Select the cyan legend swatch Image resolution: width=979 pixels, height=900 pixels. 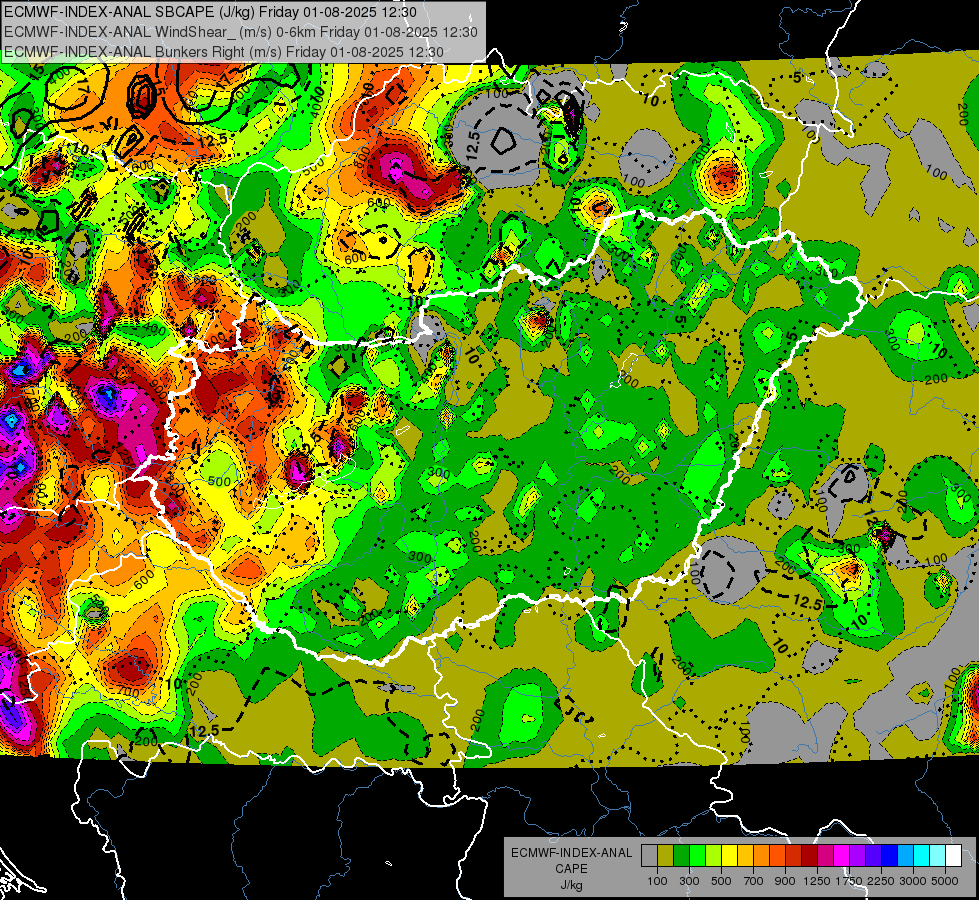pyautogui.click(x=922, y=856)
